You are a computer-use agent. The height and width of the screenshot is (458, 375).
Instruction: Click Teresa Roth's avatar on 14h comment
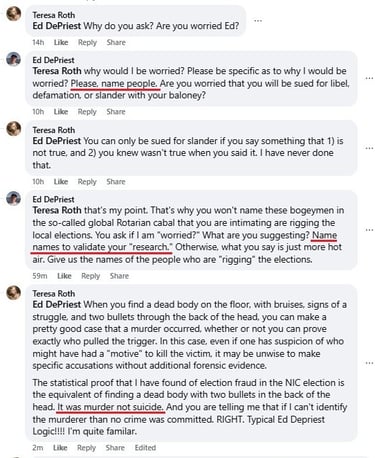pos(14,14)
